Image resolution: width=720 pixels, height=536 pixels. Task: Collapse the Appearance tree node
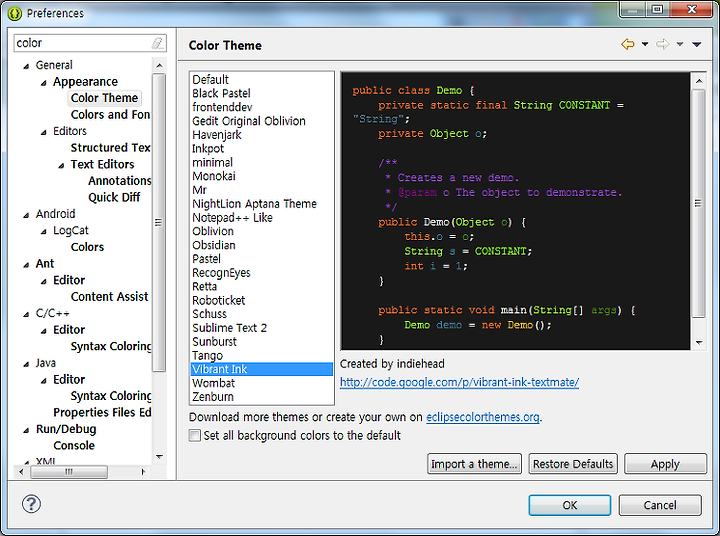point(44,83)
